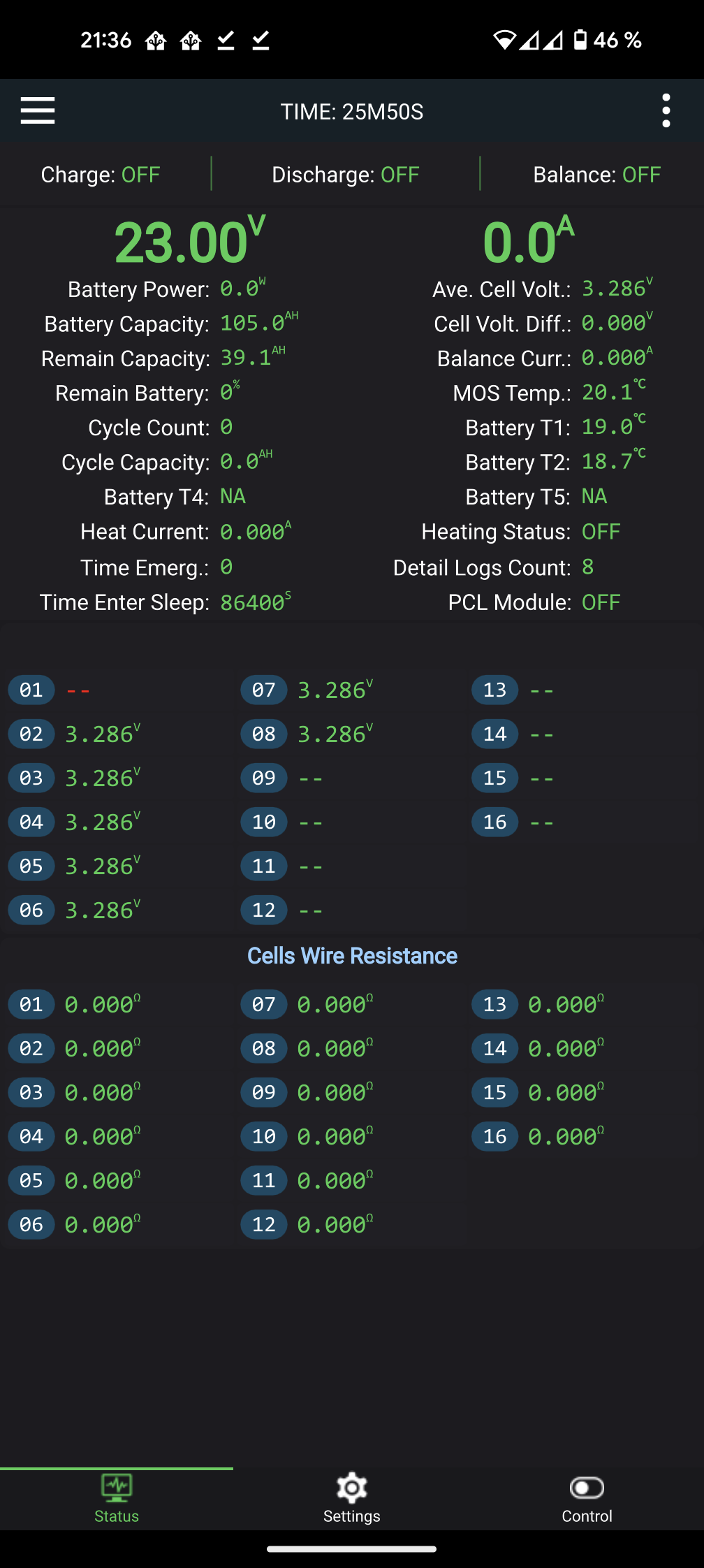The height and width of the screenshot is (1568, 704).
Task: Tap wire resistance badge 16
Action: [x=495, y=1137]
